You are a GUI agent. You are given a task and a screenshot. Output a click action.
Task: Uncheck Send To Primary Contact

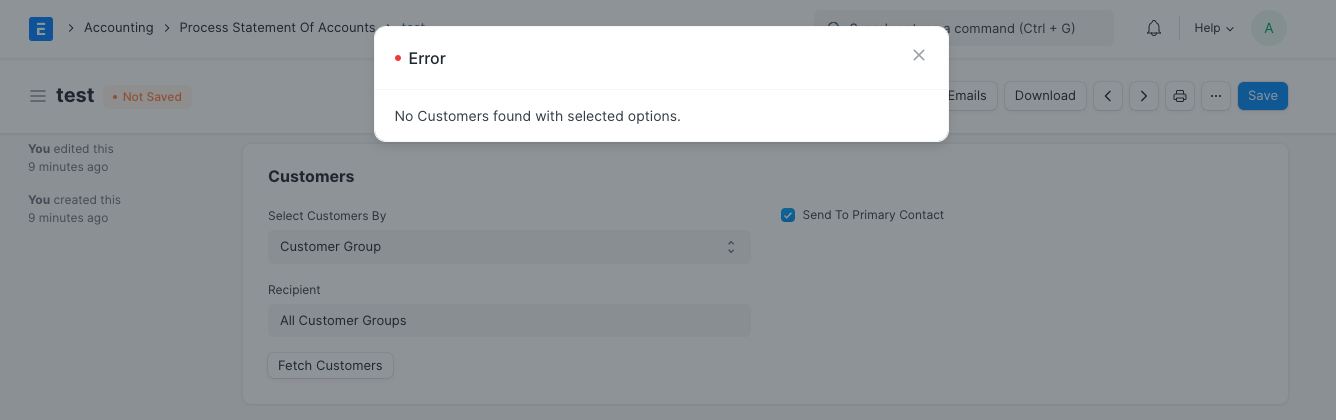[x=788, y=215]
